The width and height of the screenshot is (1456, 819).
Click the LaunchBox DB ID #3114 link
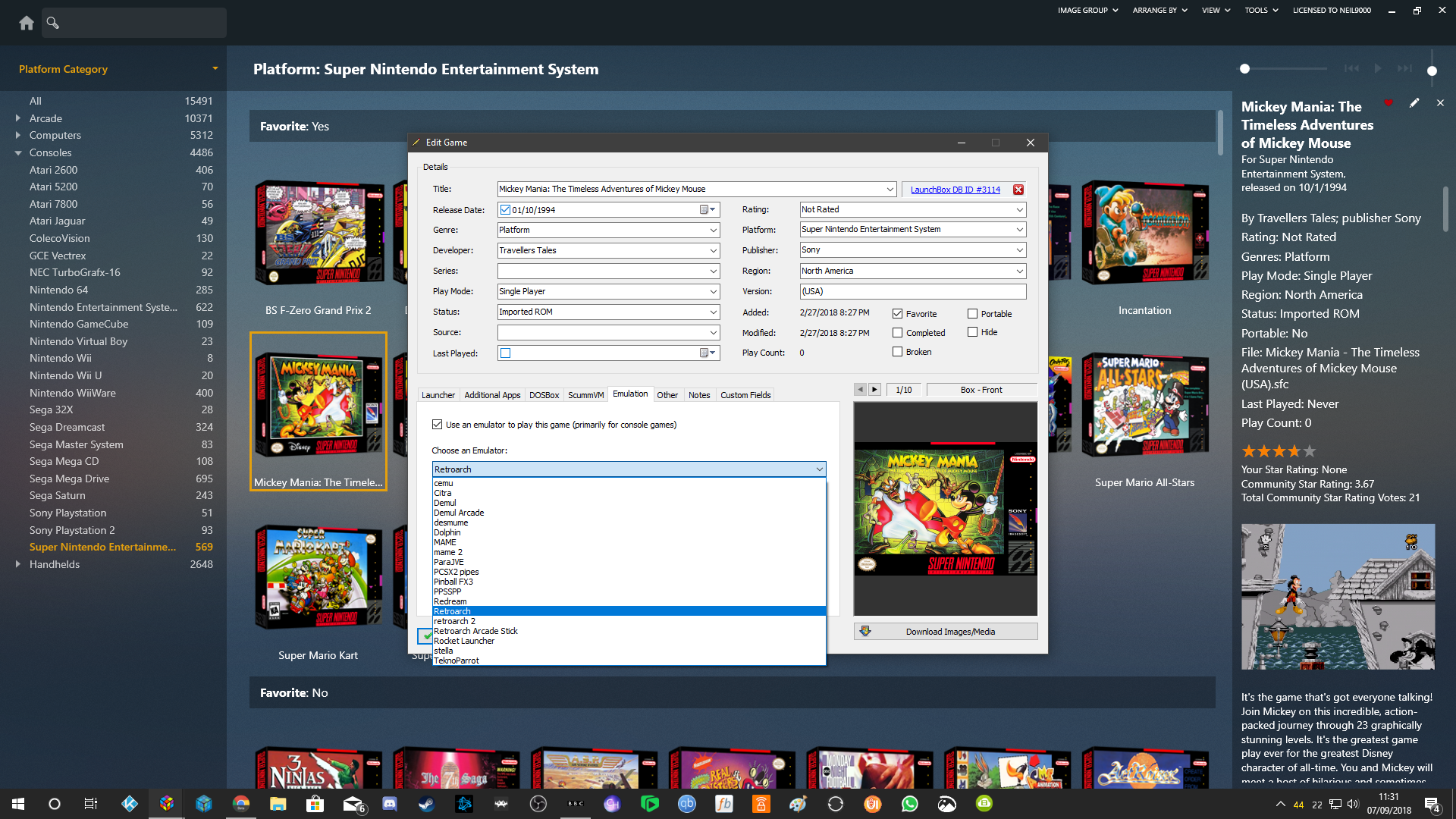point(955,190)
